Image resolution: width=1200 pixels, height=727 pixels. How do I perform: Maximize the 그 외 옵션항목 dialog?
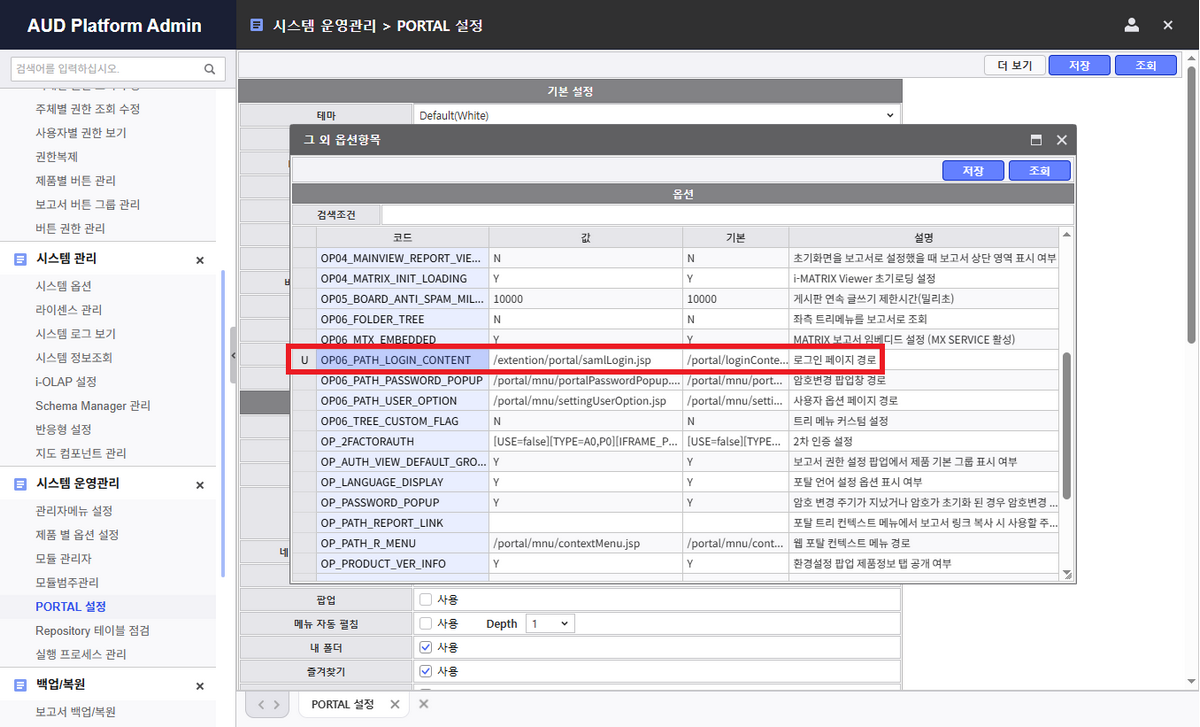pos(1036,140)
